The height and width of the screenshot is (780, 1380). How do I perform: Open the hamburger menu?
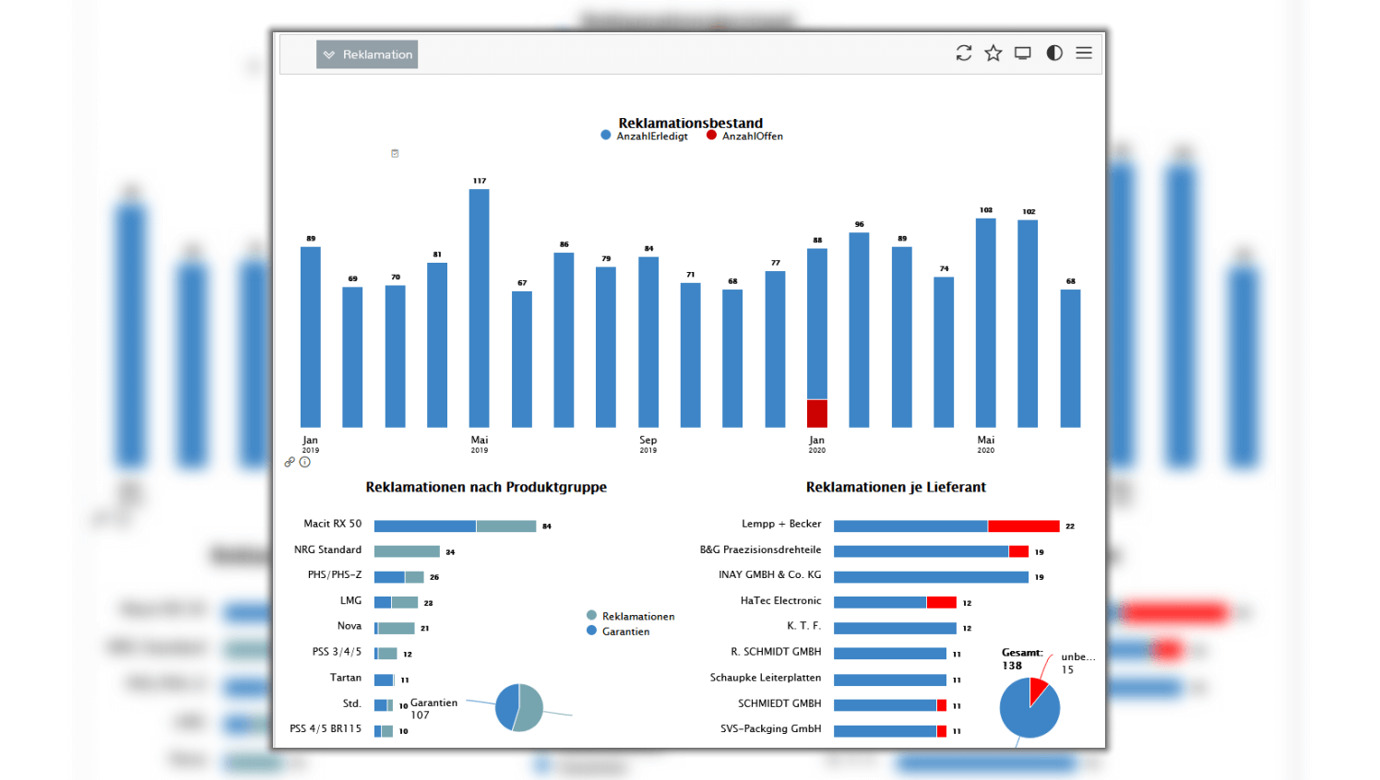tap(1084, 53)
